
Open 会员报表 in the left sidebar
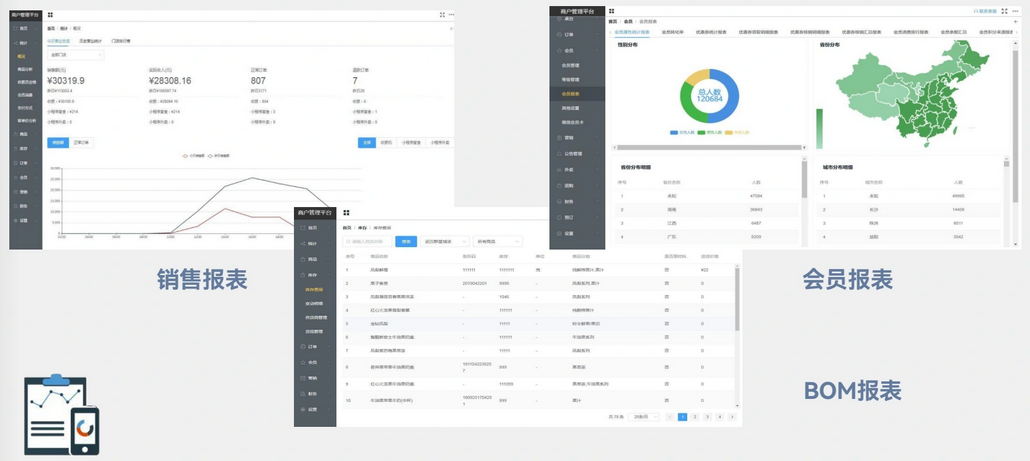pos(571,94)
